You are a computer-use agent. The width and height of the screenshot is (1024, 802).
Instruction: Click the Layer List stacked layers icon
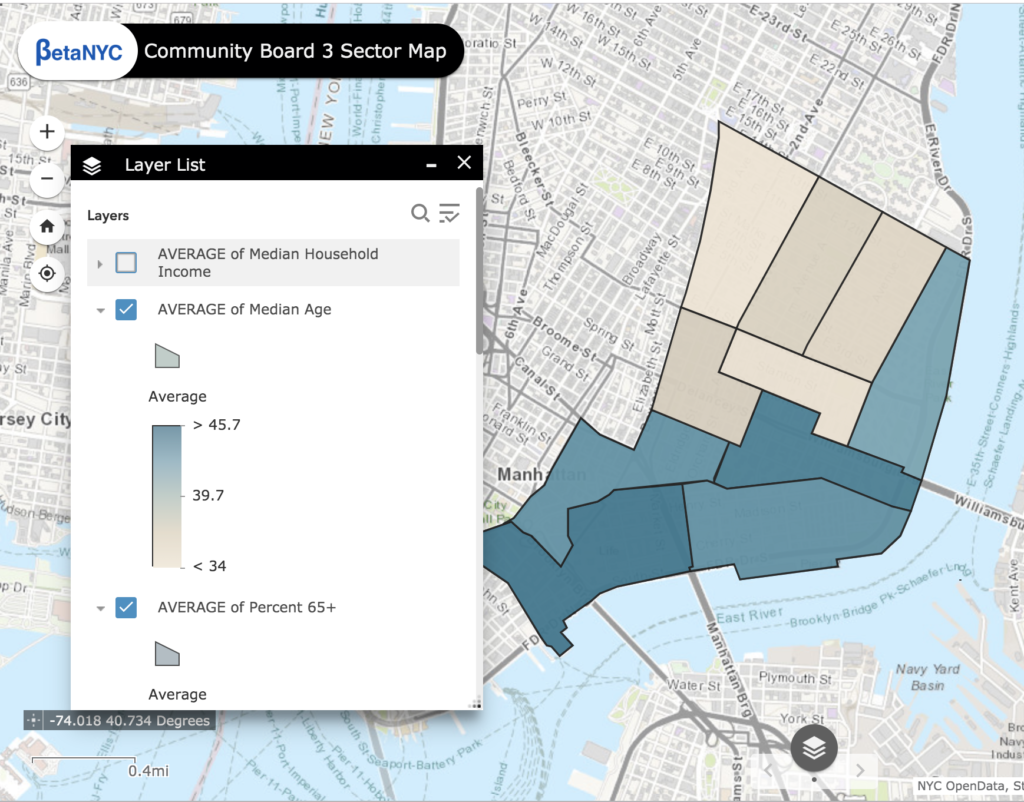coord(92,163)
